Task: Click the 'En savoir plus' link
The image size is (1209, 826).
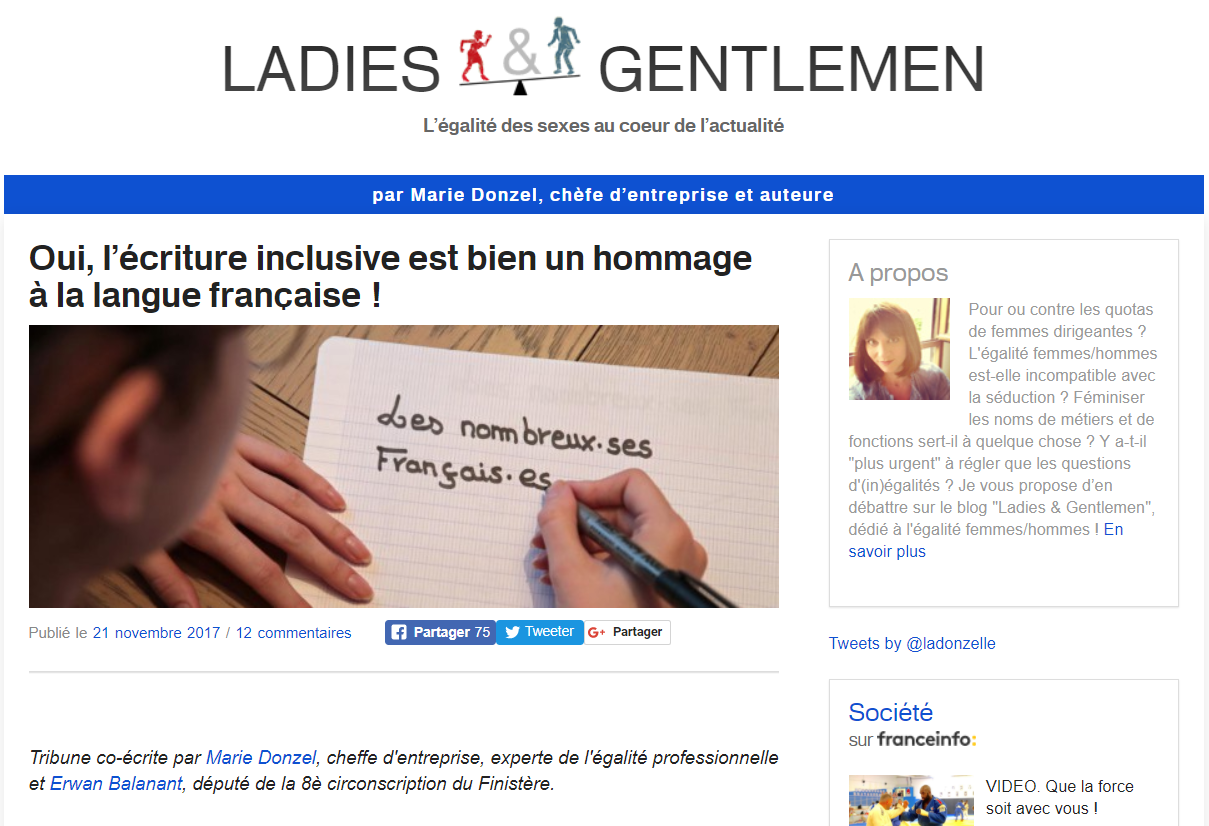Action: (x=986, y=540)
